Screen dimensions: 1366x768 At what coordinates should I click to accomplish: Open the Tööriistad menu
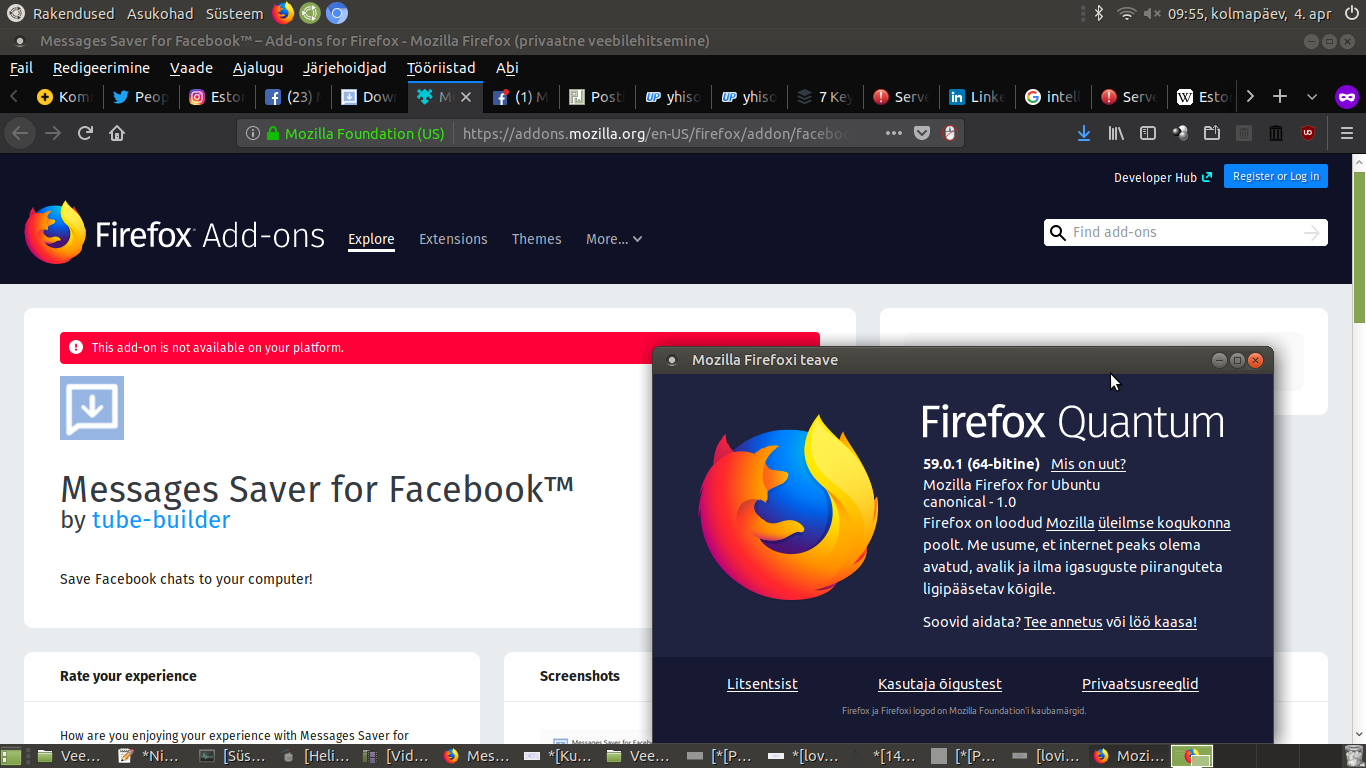(441, 68)
